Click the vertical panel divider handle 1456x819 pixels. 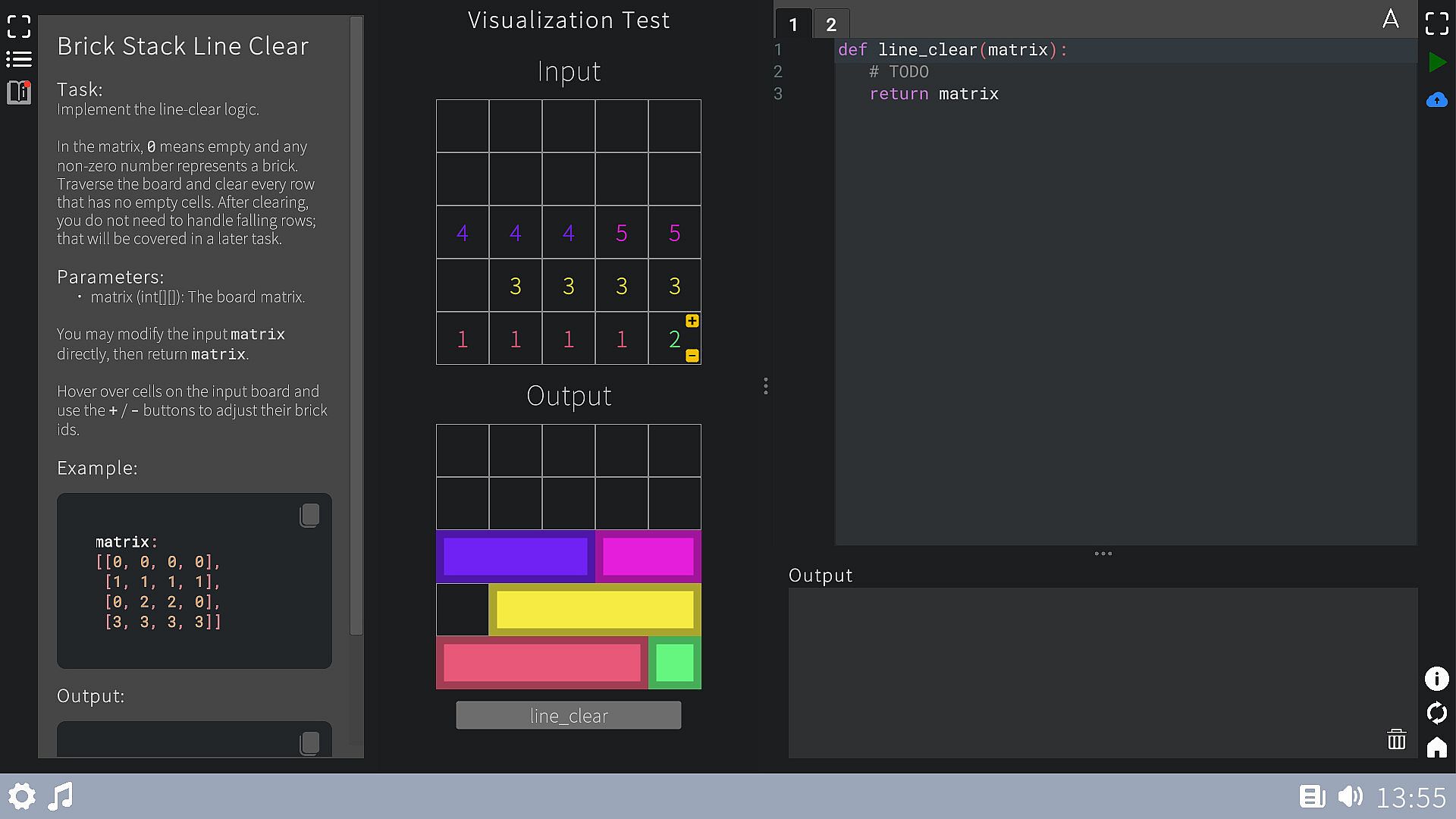click(x=766, y=386)
